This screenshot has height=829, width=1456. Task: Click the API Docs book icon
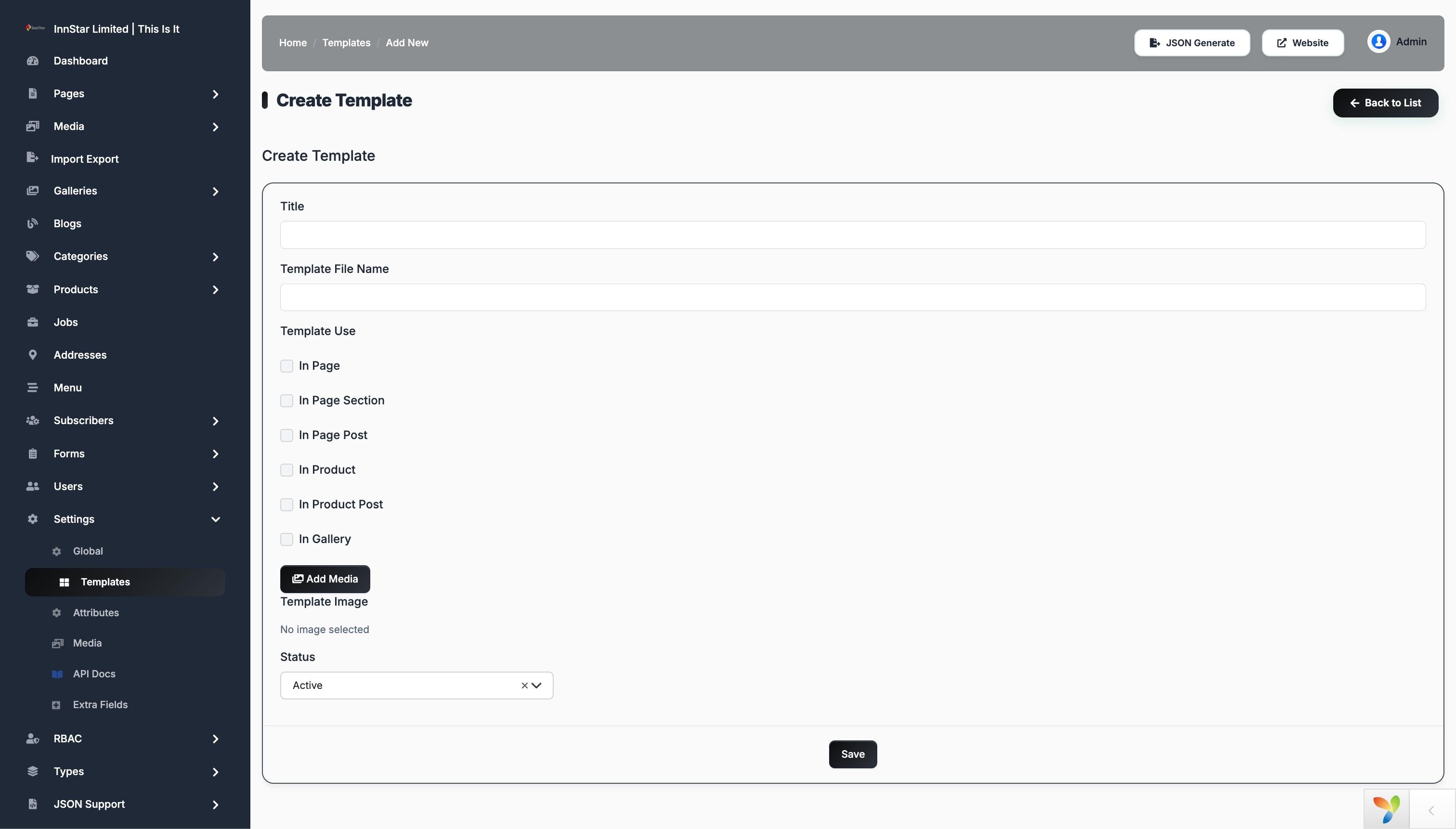57,674
